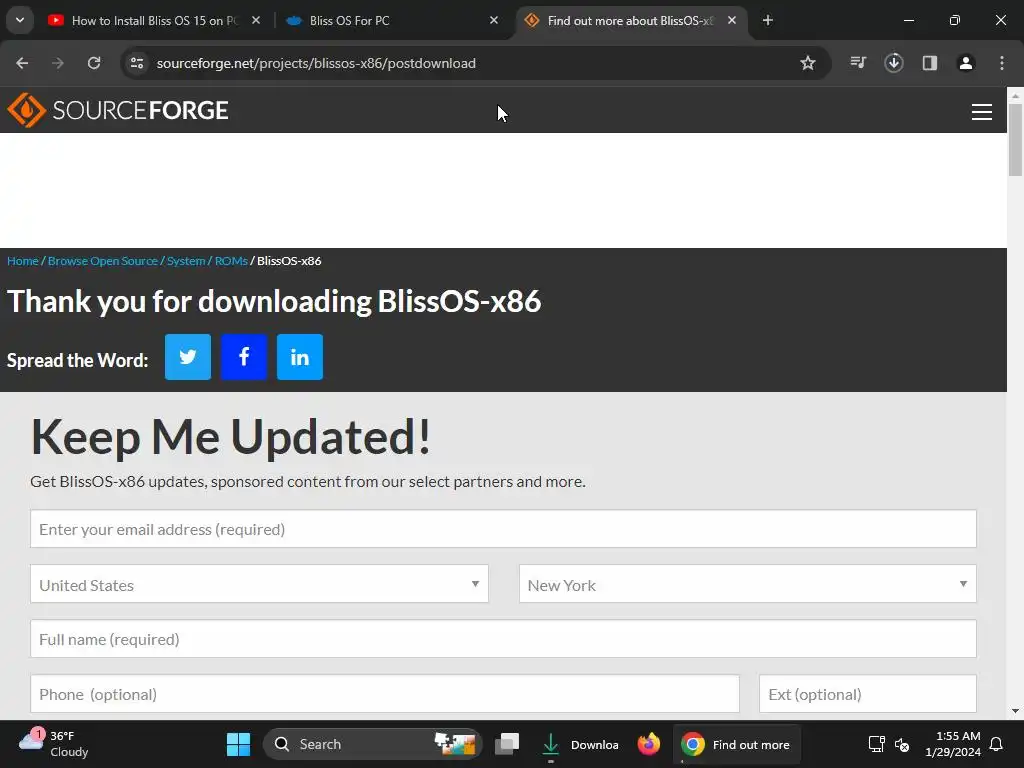The width and height of the screenshot is (1024, 768).
Task: Open the Download manager taskbar app
Action: (x=580, y=744)
